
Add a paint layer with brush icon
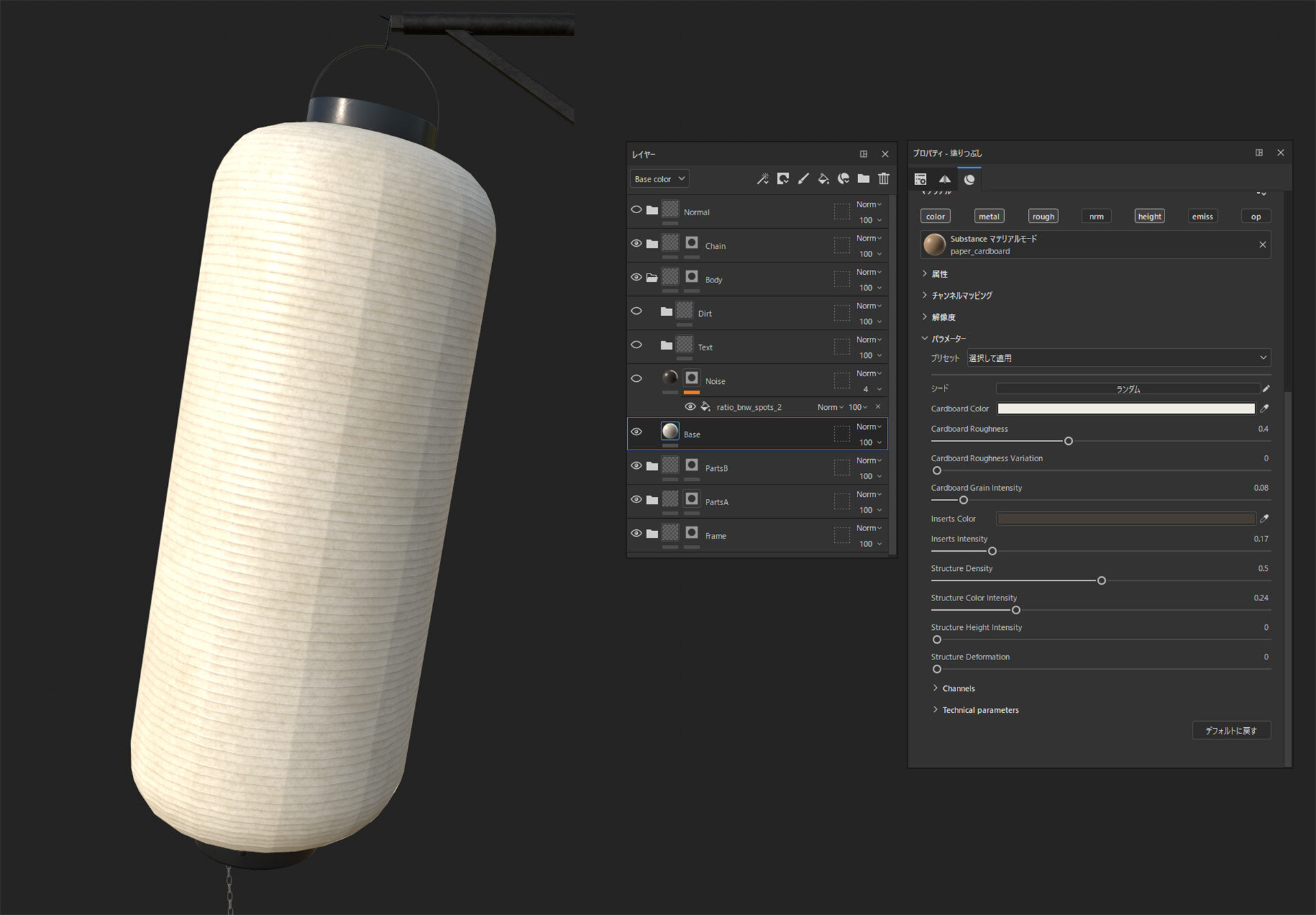click(803, 179)
